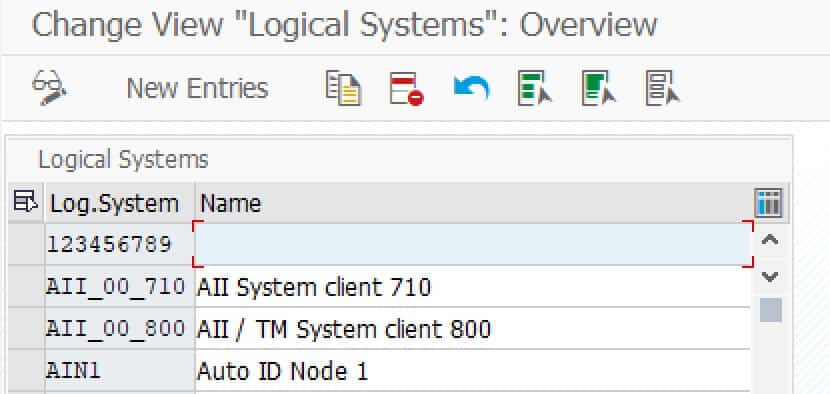The image size is (830, 394).
Task: Click the Select All icon
Action: [535, 88]
